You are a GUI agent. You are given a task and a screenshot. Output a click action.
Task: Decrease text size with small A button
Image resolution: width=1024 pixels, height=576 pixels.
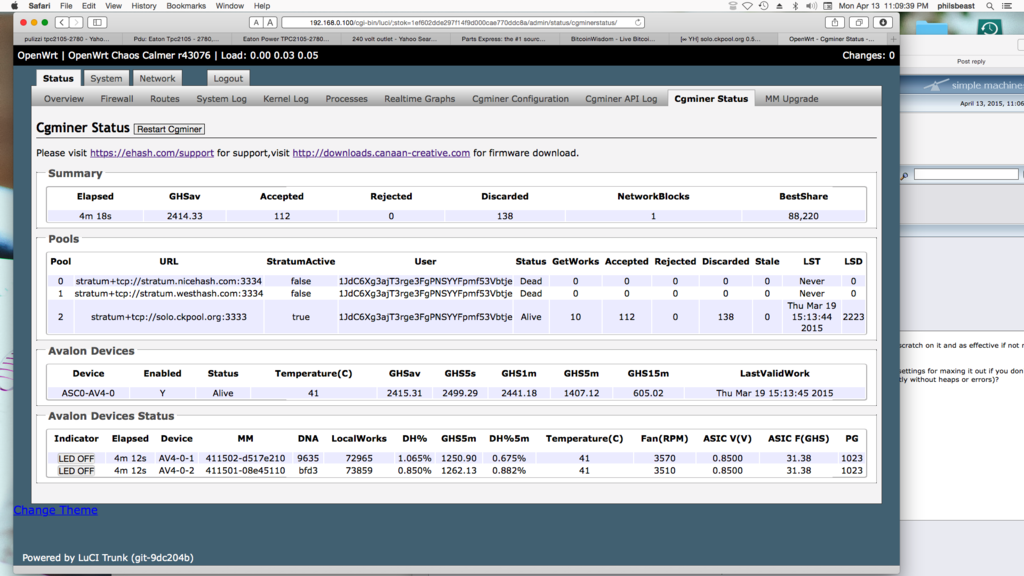(256, 22)
